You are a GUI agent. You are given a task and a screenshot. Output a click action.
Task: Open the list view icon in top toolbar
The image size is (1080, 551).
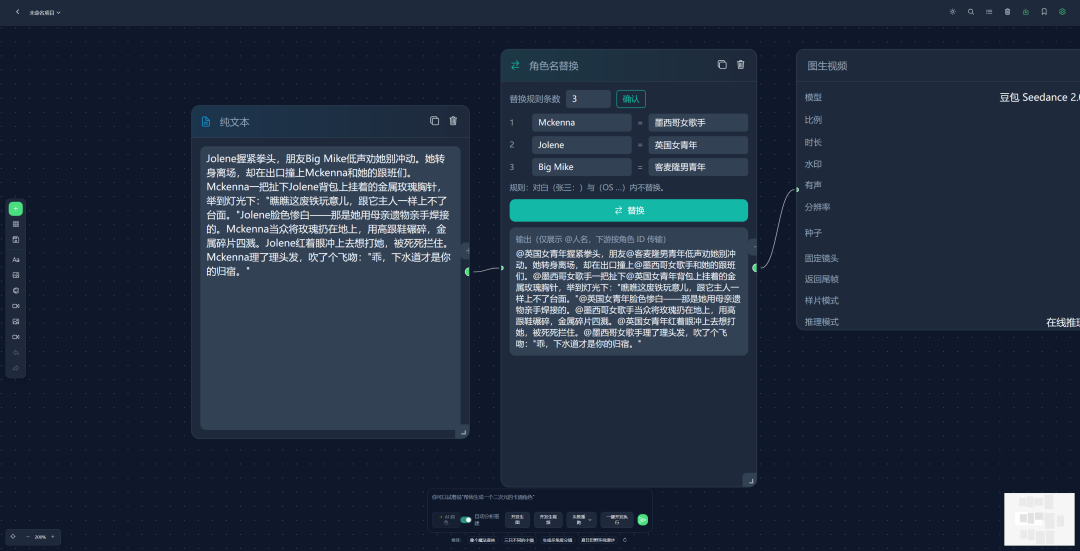click(x=989, y=12)
